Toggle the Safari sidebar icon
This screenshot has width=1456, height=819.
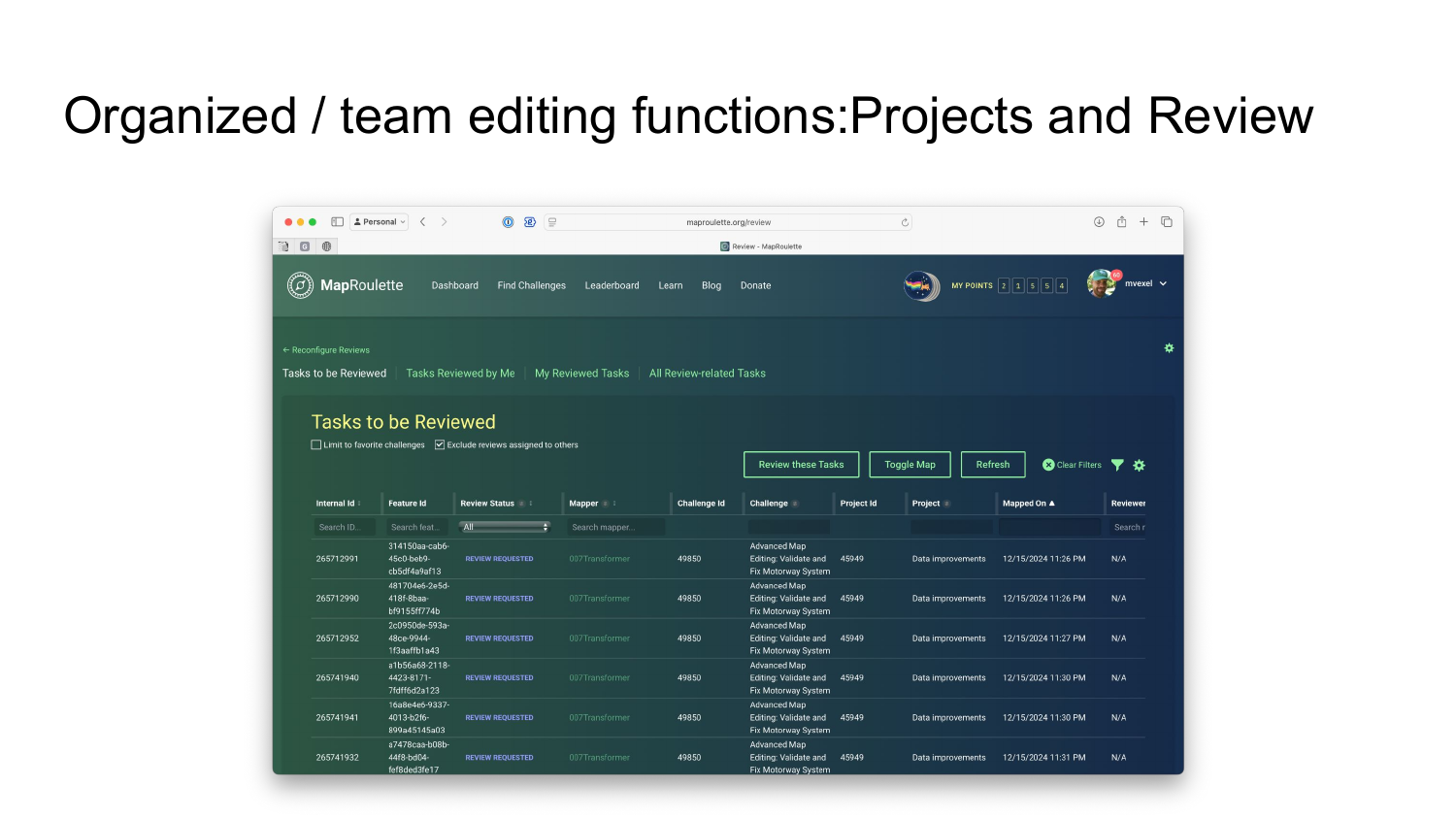coord(337,222)
